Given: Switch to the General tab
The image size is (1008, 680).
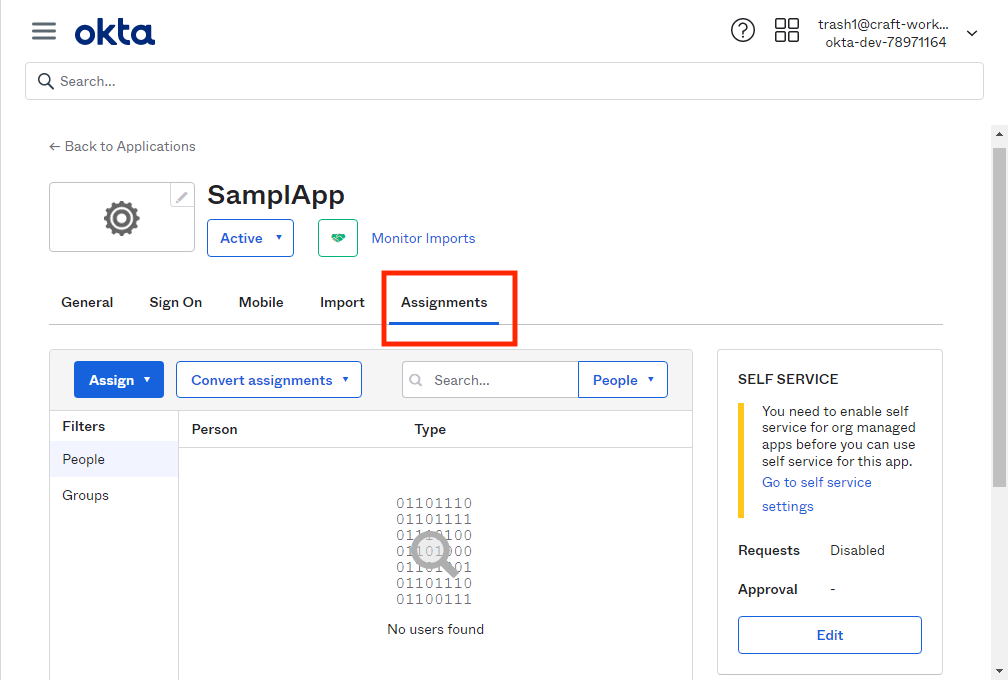Looking at the screenshot, I should 87,302.
